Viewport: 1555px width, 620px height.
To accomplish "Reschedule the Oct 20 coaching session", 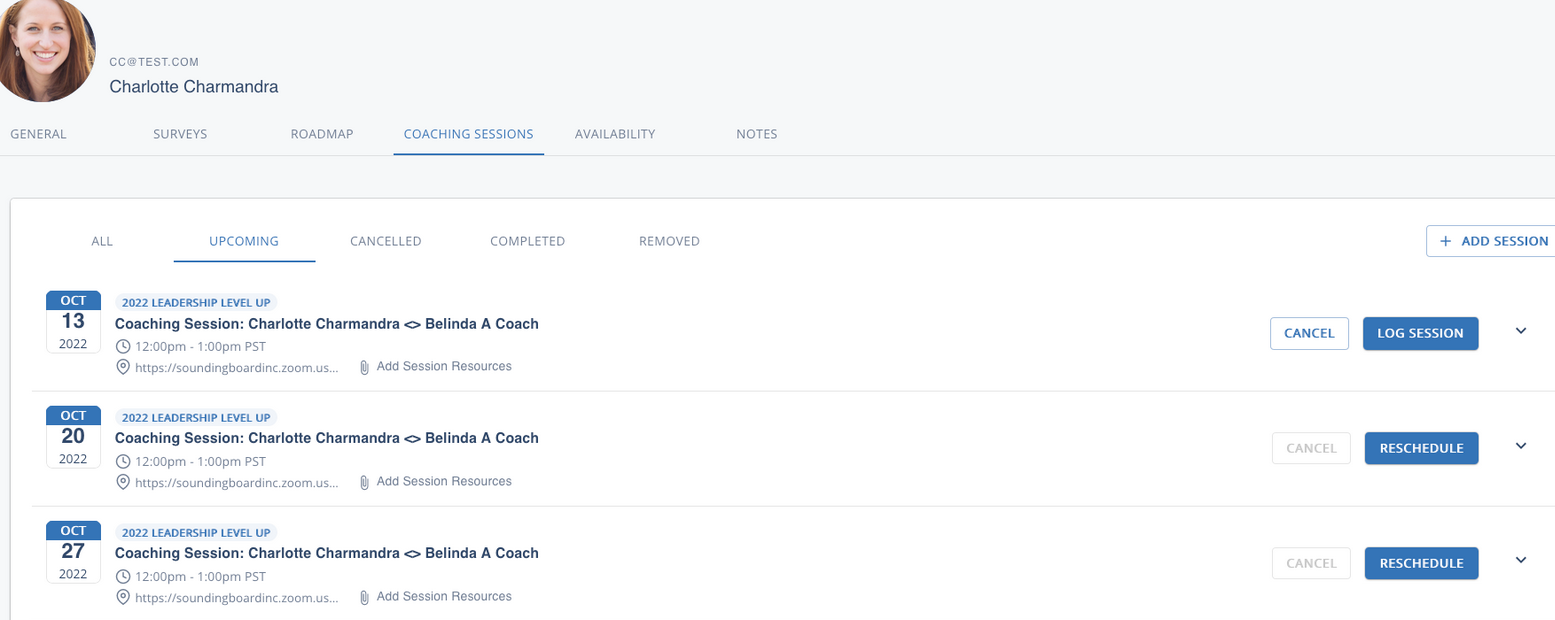I will pos(1421,448).
